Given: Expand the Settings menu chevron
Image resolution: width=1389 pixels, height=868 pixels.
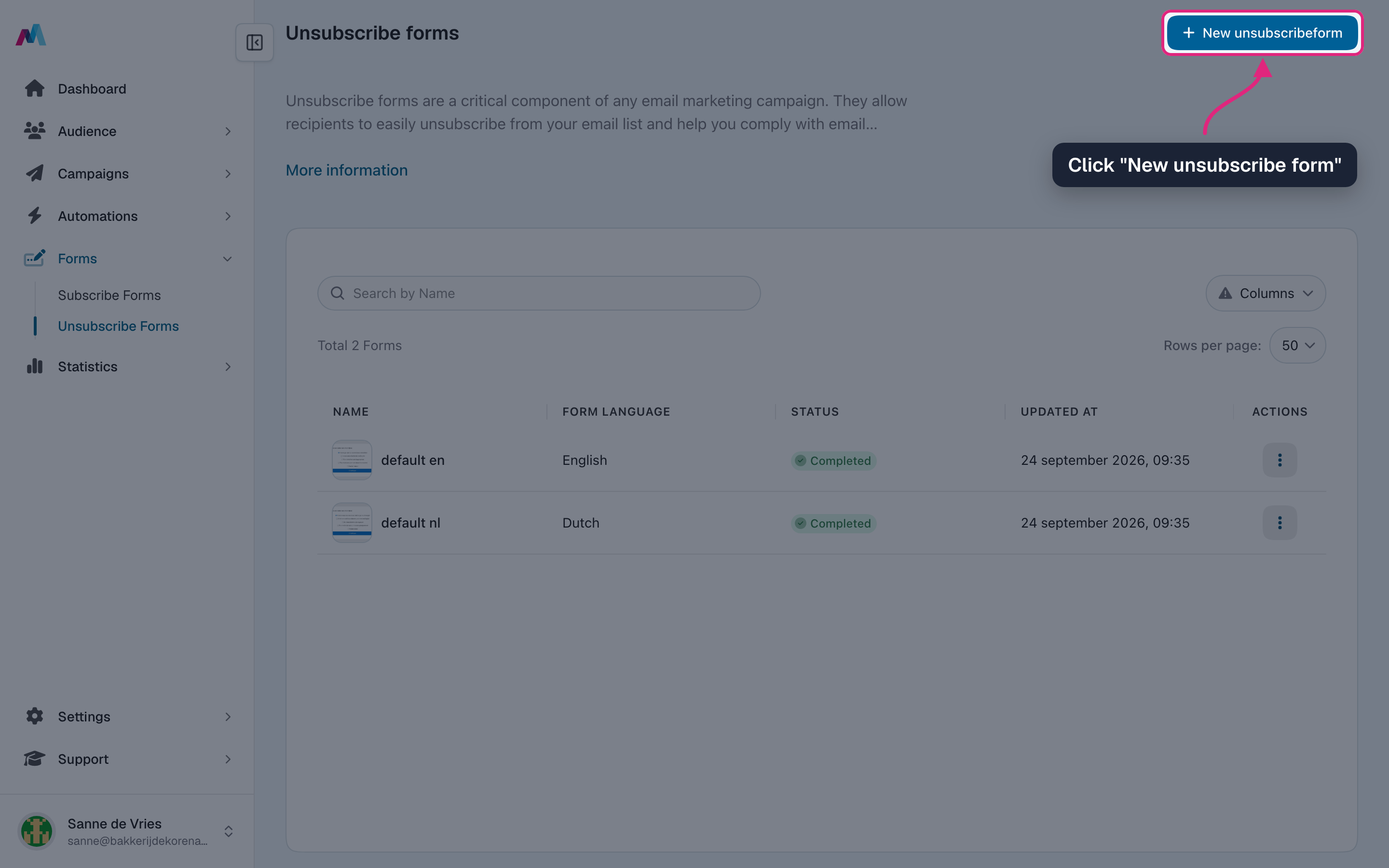Looking at the screenshot, I should [228, 717].
